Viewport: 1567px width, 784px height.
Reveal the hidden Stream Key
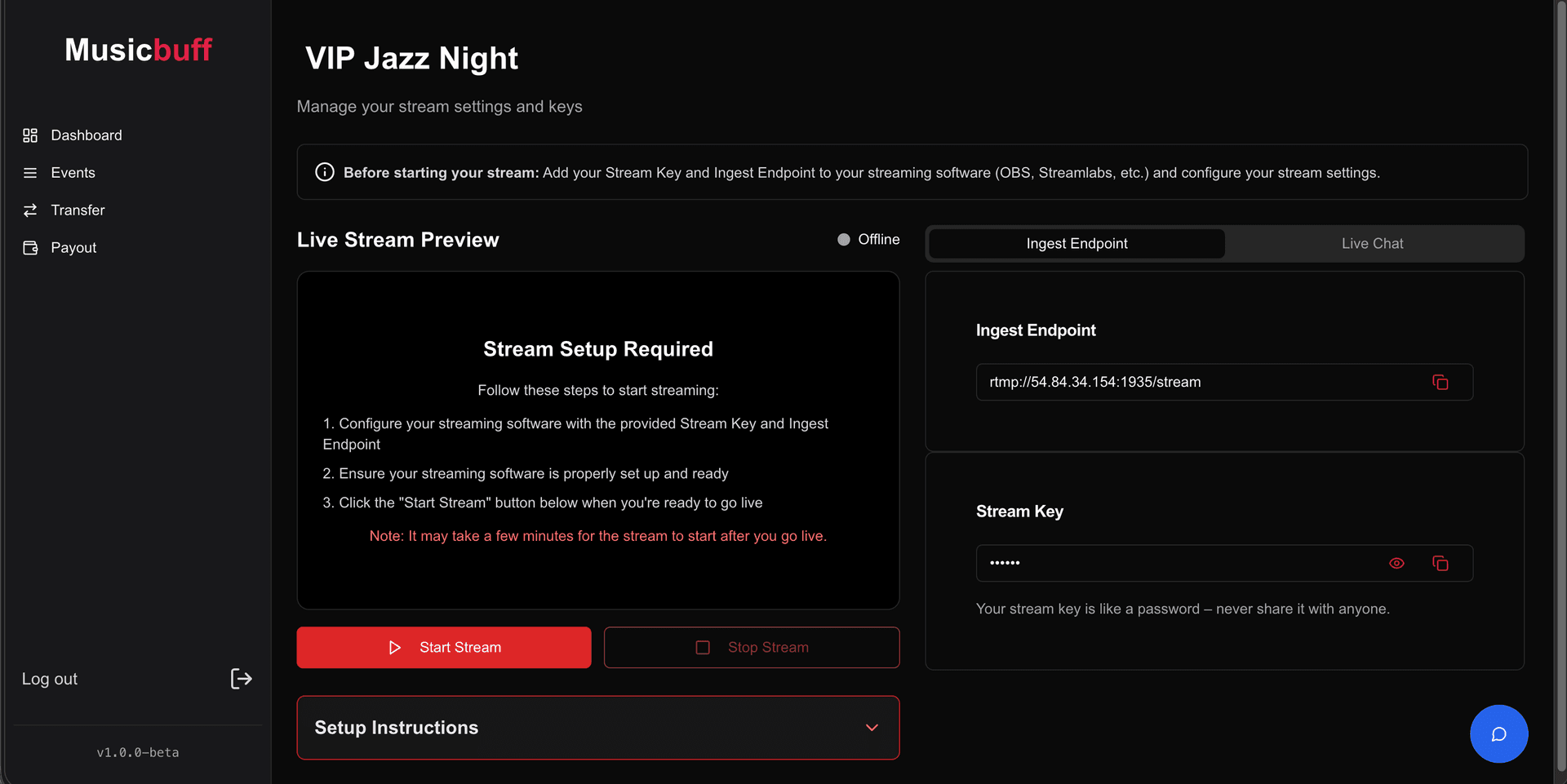click(x=1396, y=563)
